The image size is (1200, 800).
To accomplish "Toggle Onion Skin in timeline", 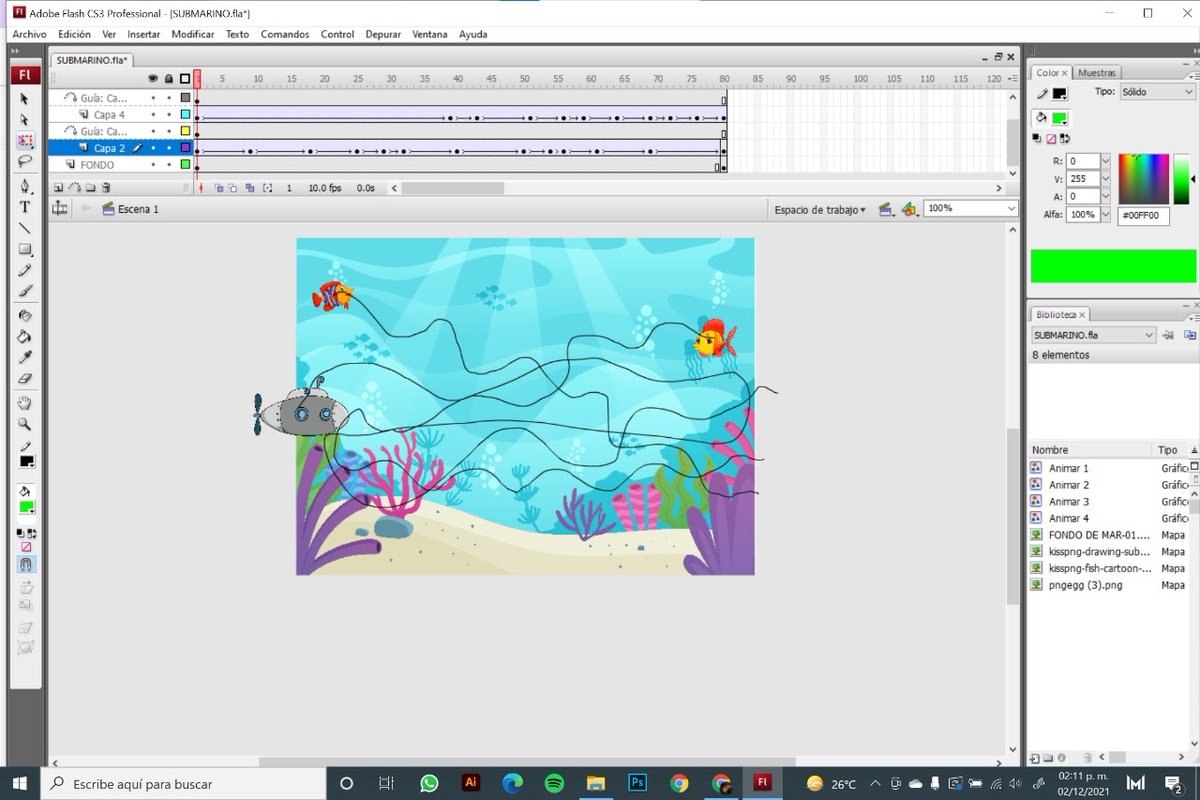I will click(219, 187).
